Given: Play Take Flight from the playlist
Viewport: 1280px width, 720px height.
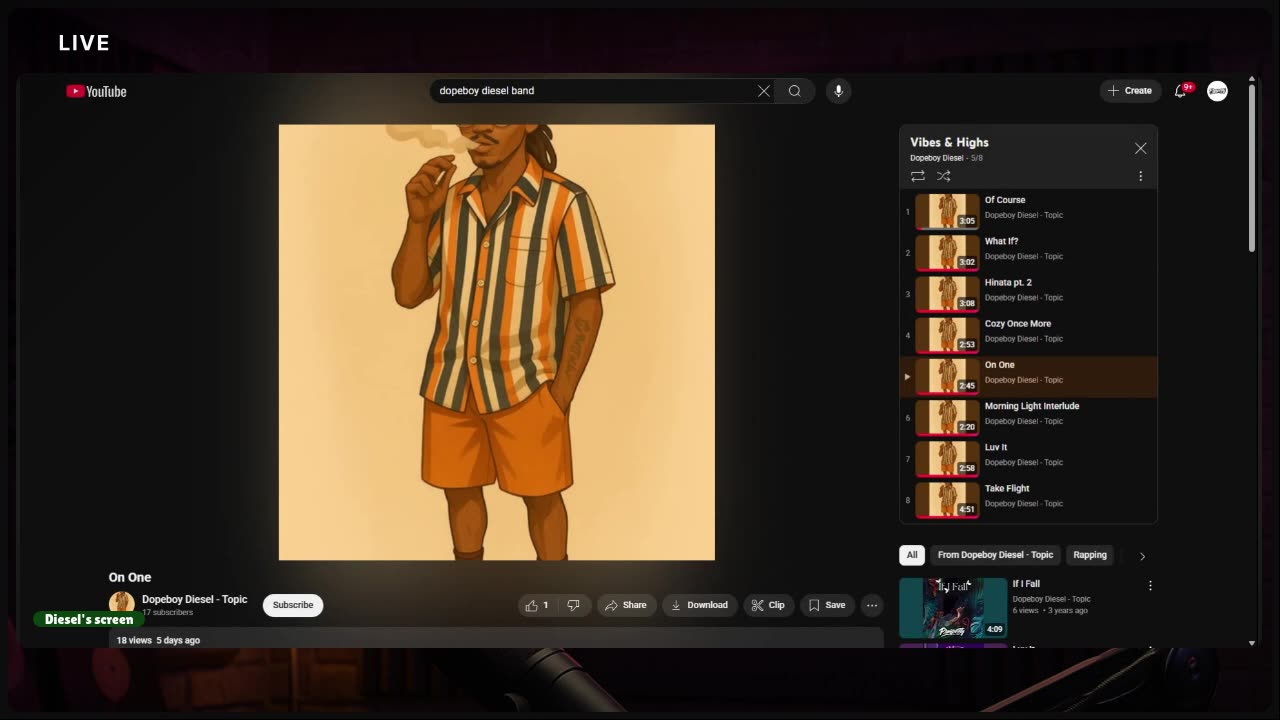Looking at the screenshot, I should [x=1028, y=500].
